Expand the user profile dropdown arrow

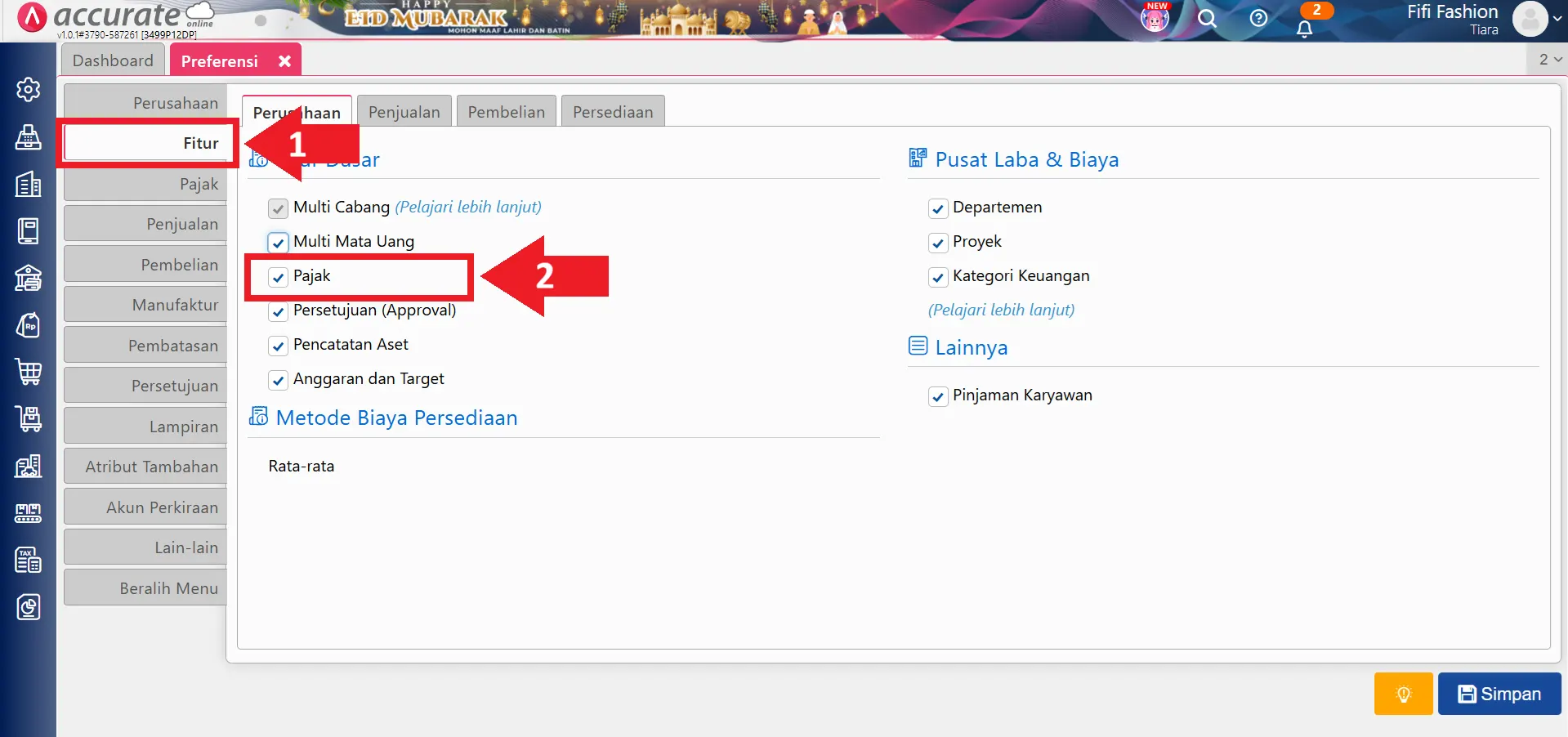pos(1557,19)
